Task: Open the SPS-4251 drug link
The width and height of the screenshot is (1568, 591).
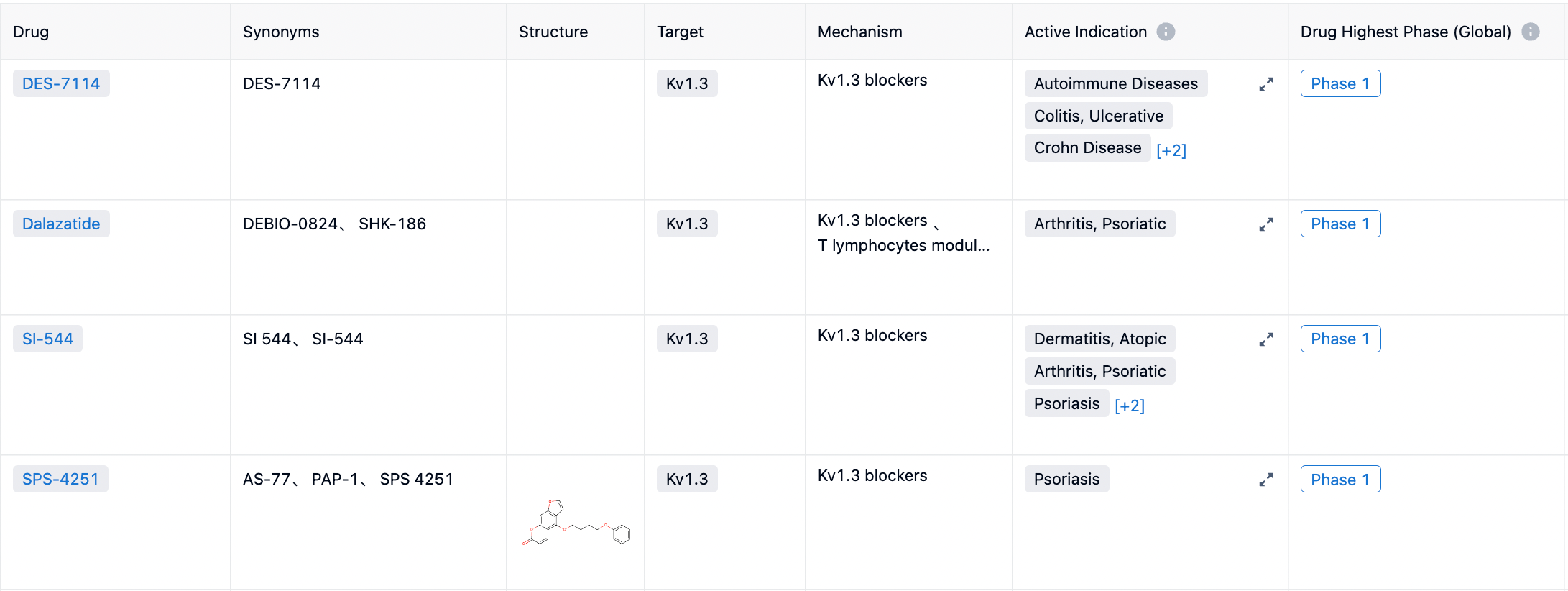Action: pyautogui.click(x=60, y=479)
